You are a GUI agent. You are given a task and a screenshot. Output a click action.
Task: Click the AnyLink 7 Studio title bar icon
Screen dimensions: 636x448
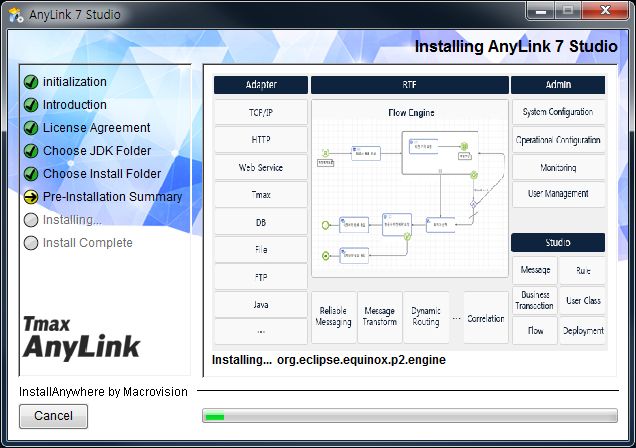17,13
